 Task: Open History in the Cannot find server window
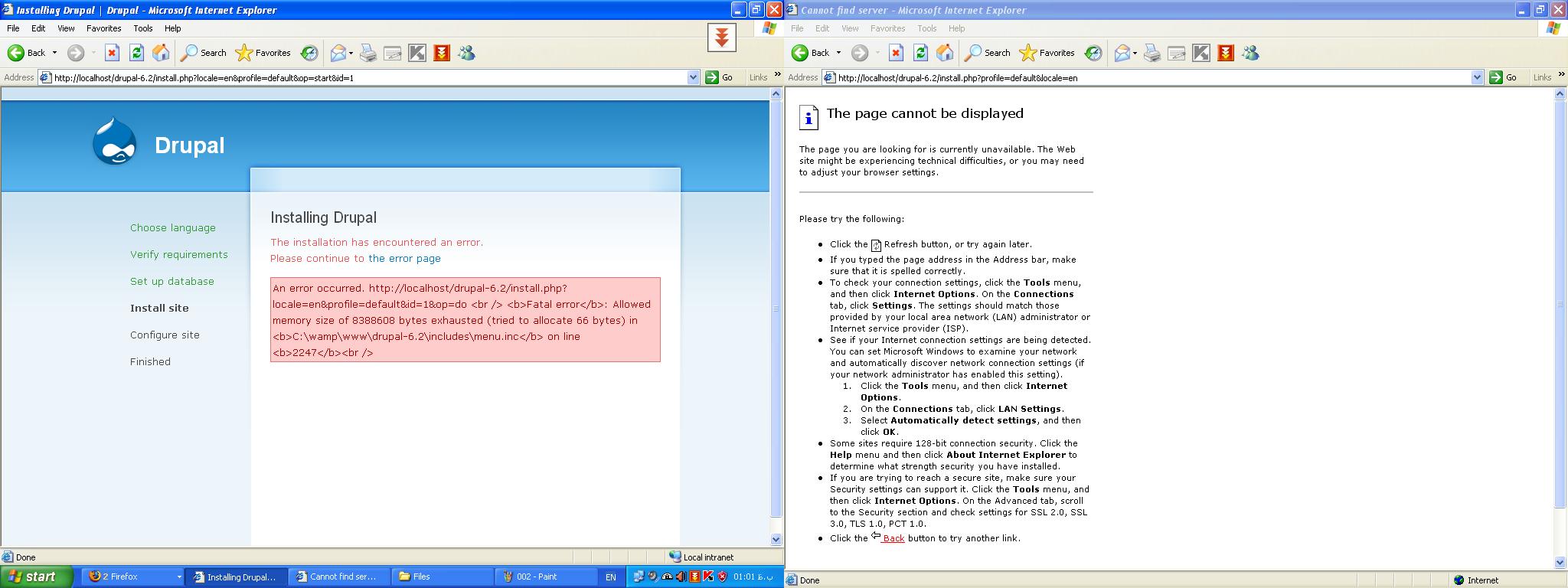pyautogui.click(x=1093, y=53)
